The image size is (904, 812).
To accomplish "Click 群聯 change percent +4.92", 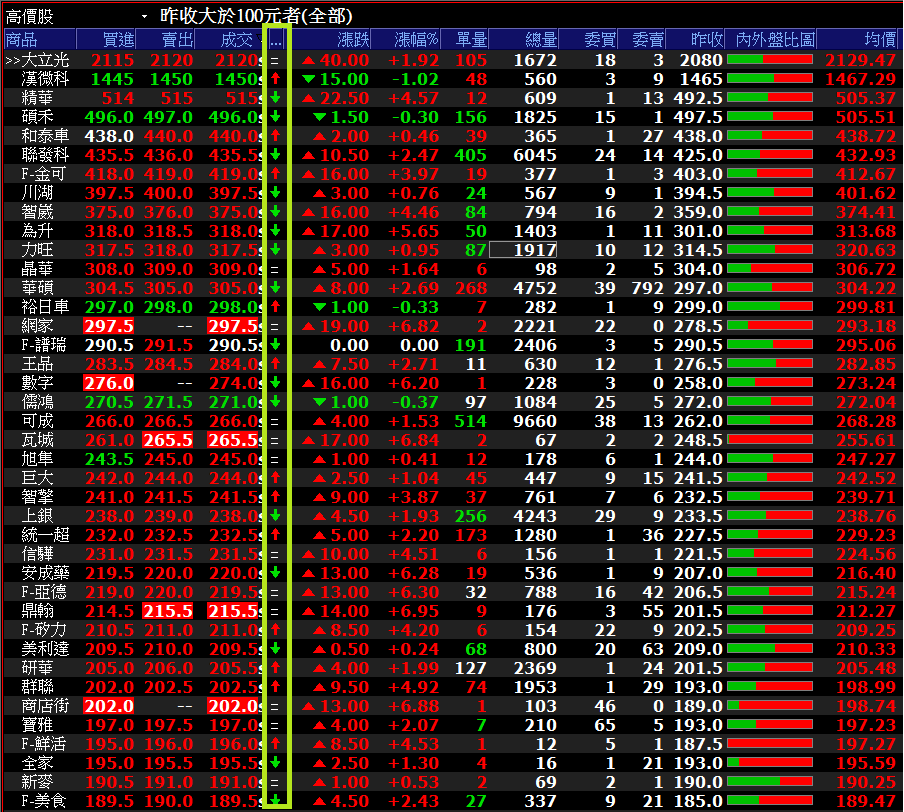I will pos(413,687).
